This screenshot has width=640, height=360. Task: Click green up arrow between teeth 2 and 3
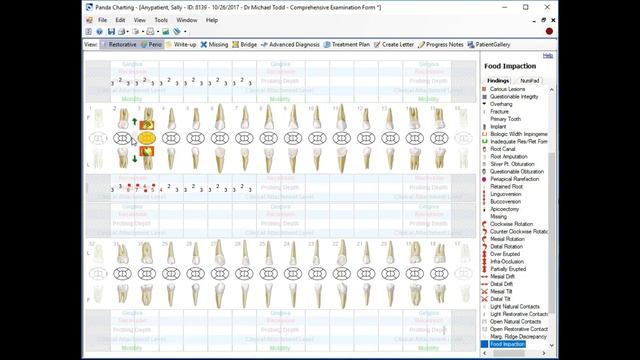click(134, 122)
